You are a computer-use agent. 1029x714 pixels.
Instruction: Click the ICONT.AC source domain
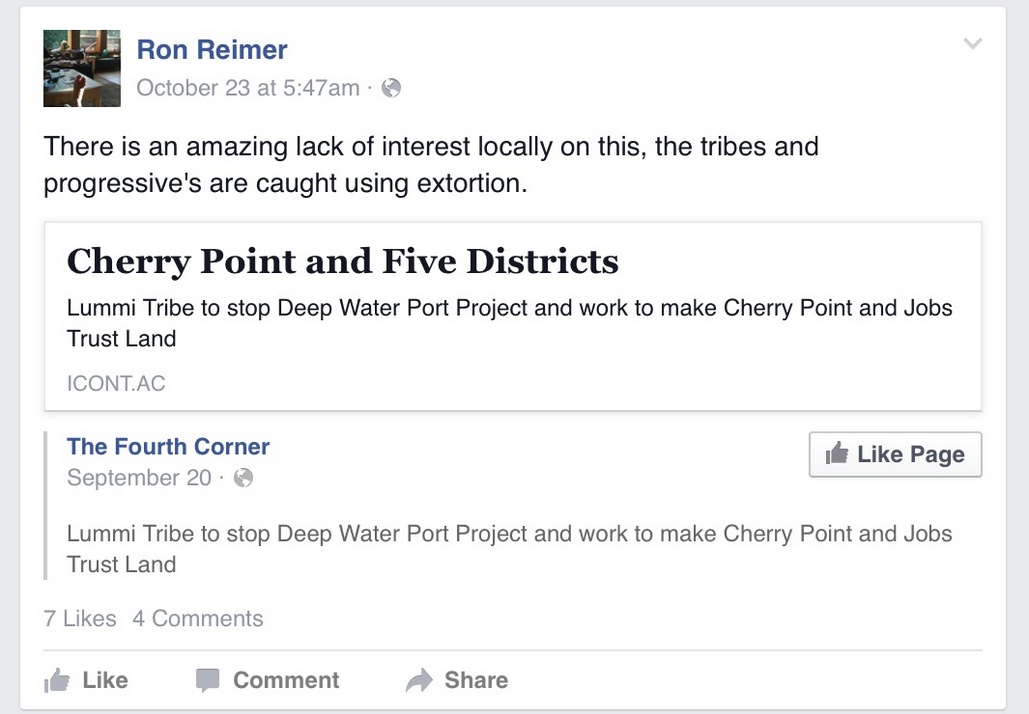click(x=116, y=383)
